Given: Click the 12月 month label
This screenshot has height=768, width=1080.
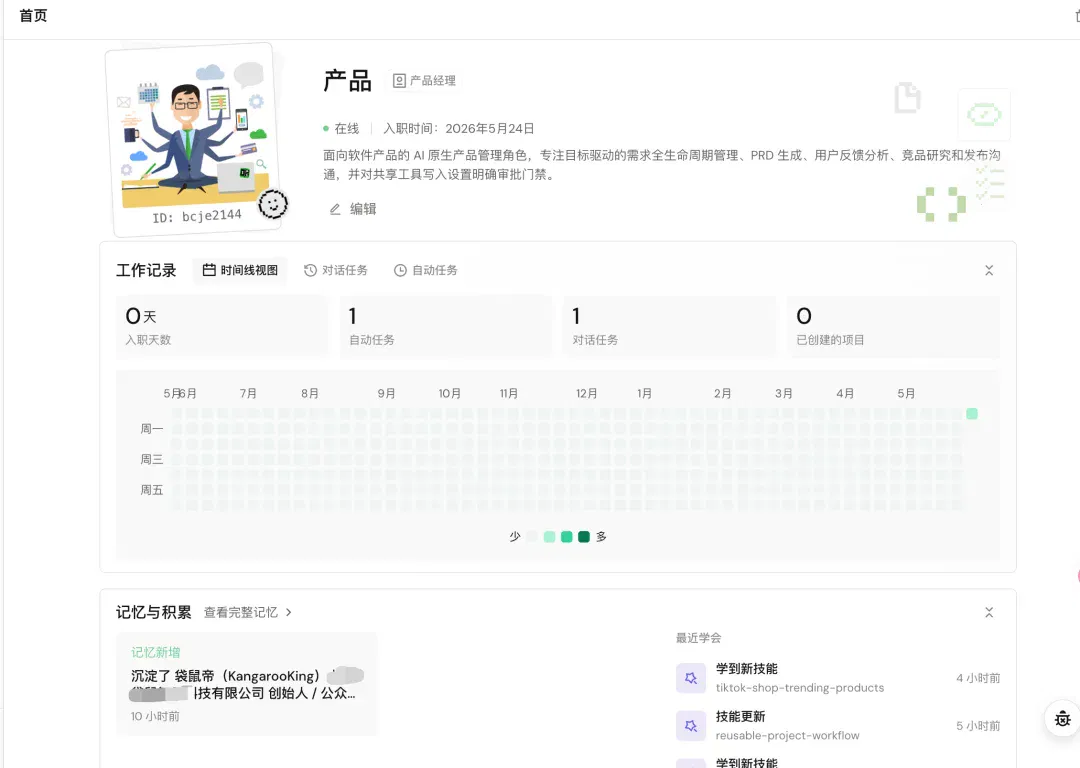Looking at the screenshot, I should (586, 393).
